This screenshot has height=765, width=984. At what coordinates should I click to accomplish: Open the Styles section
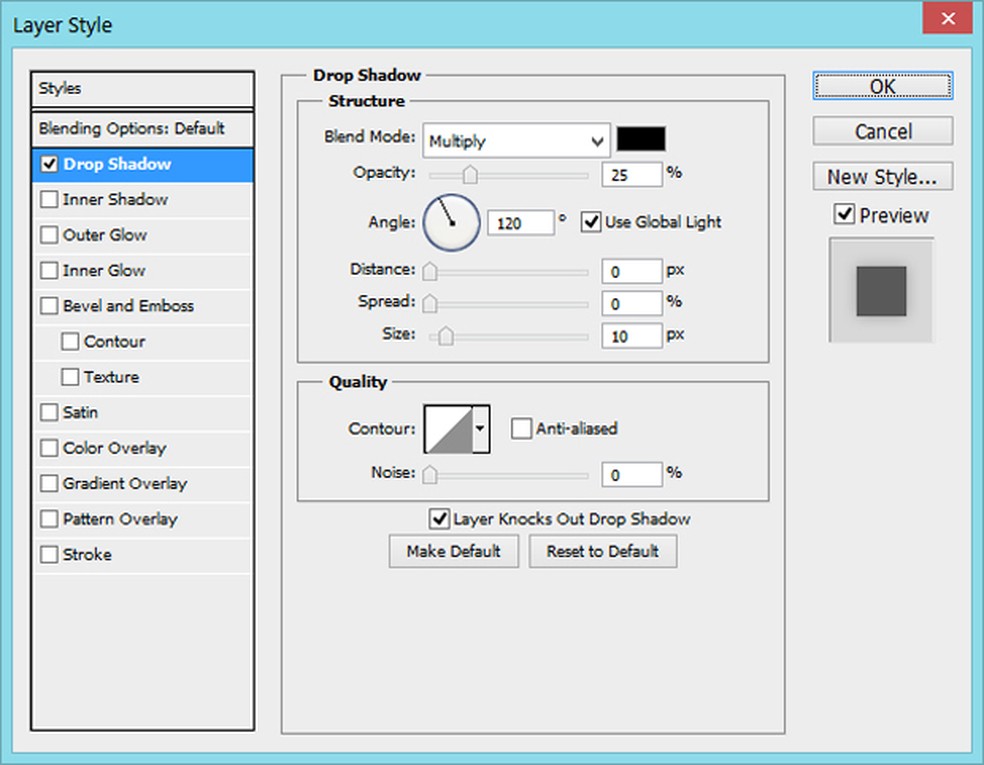[x=143, y=89]
